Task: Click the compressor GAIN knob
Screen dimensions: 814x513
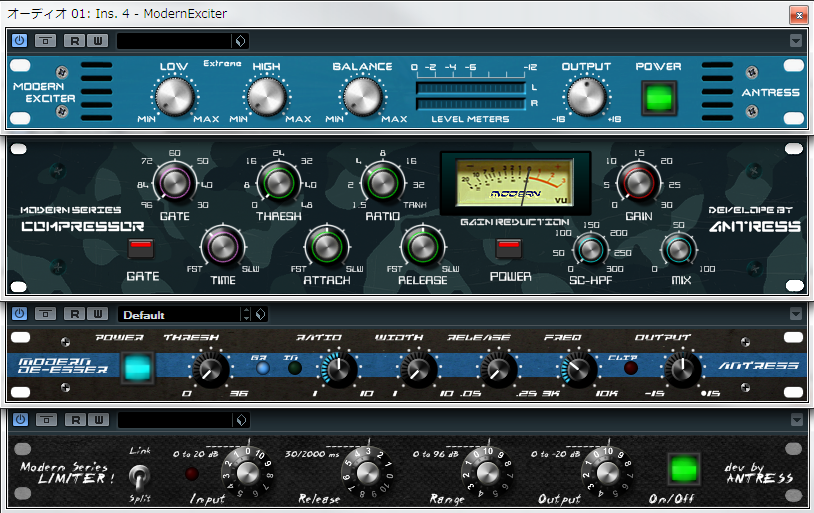Action: (639, 182)
